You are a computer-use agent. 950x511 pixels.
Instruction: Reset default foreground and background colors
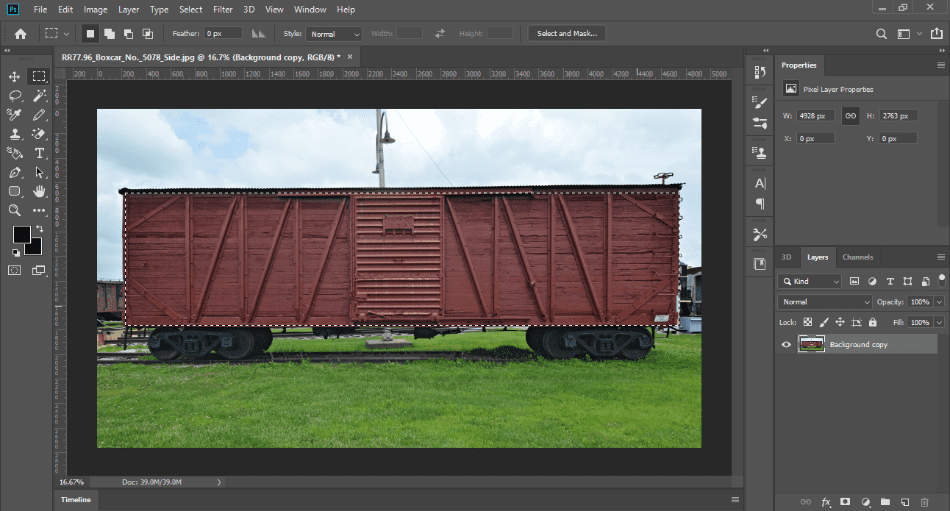[x=16, y=253]
